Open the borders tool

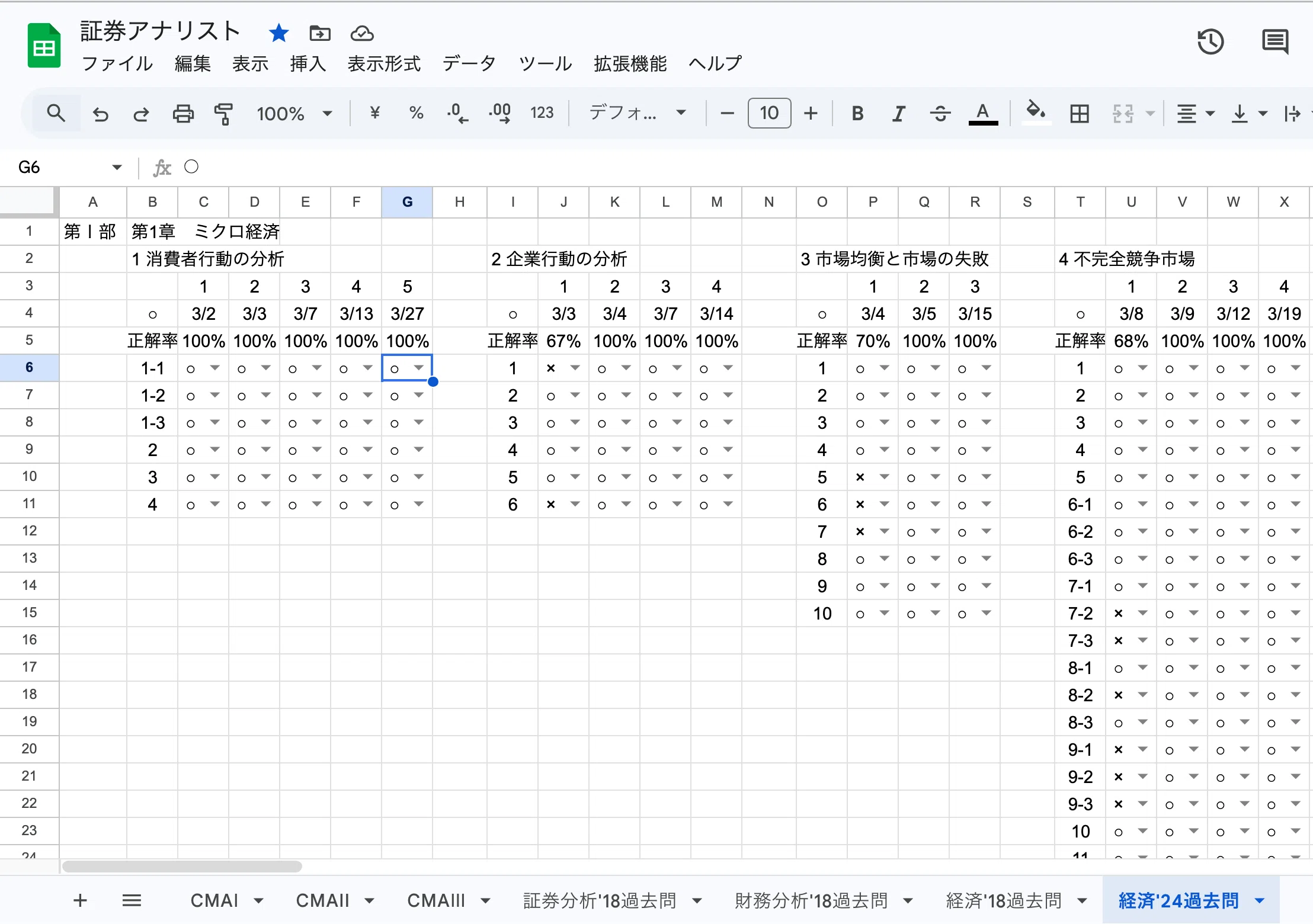point(1080,113)
